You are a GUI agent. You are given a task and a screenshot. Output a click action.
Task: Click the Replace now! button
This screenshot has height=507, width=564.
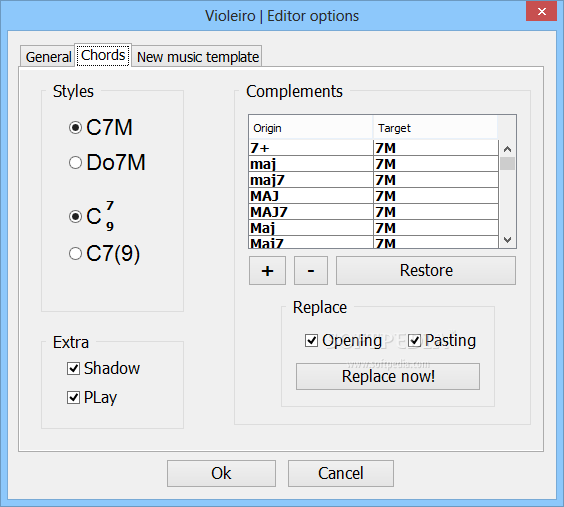(x=388, y=376)
